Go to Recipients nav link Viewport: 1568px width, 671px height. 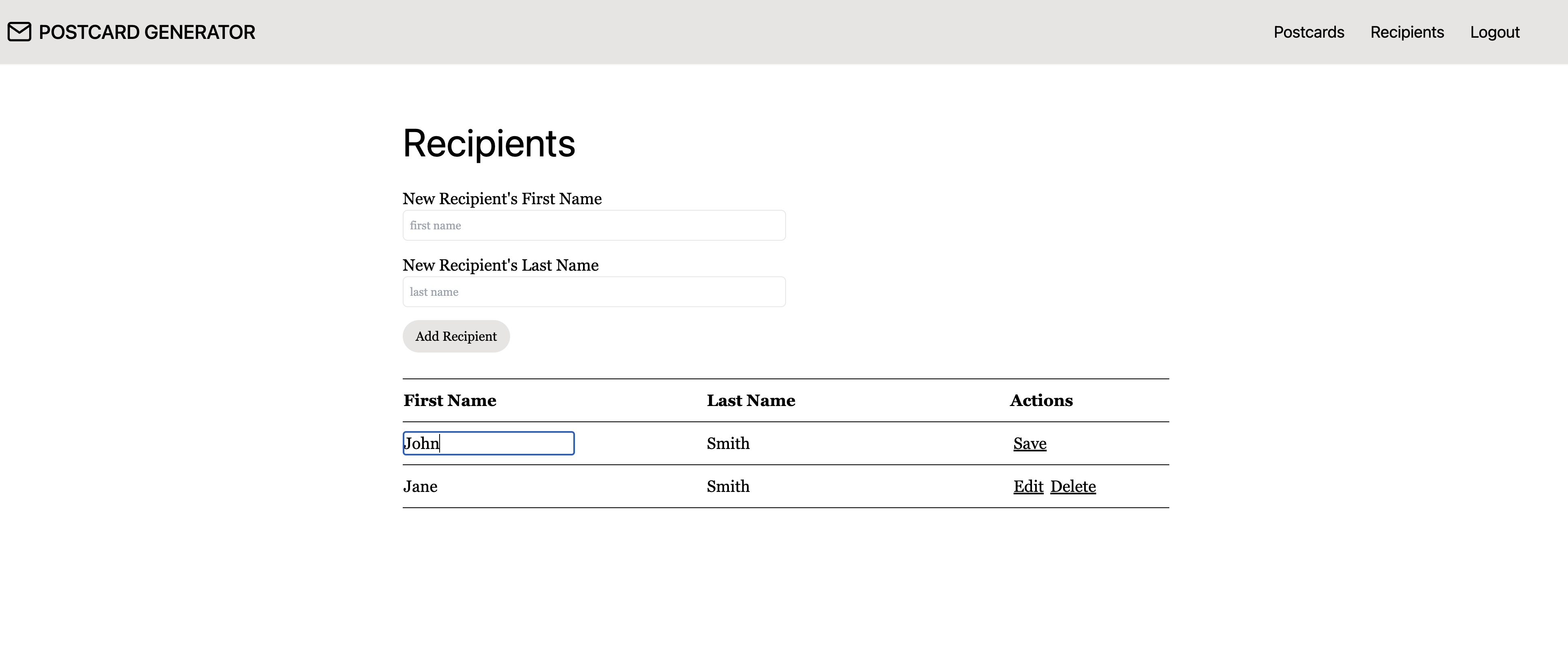pos(1407,32)
